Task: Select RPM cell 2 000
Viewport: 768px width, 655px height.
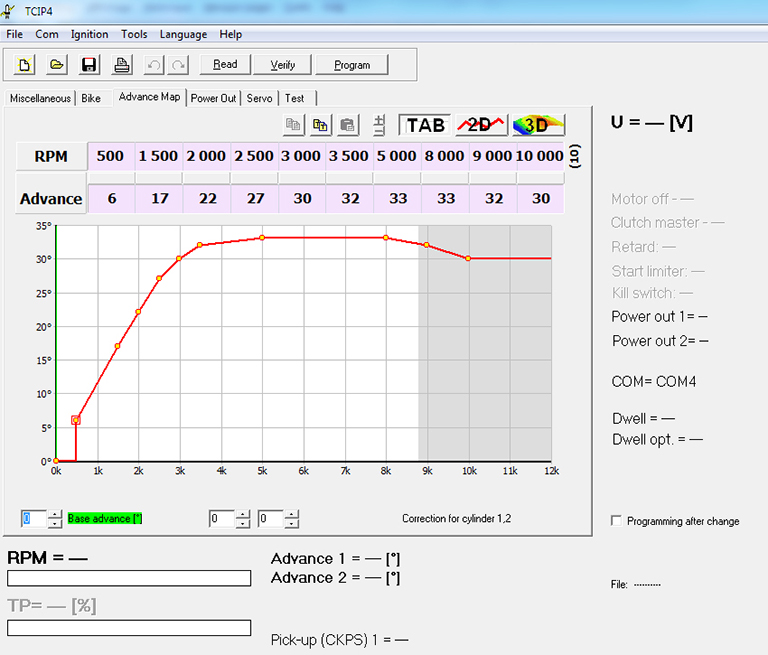Action: (207, 156)
